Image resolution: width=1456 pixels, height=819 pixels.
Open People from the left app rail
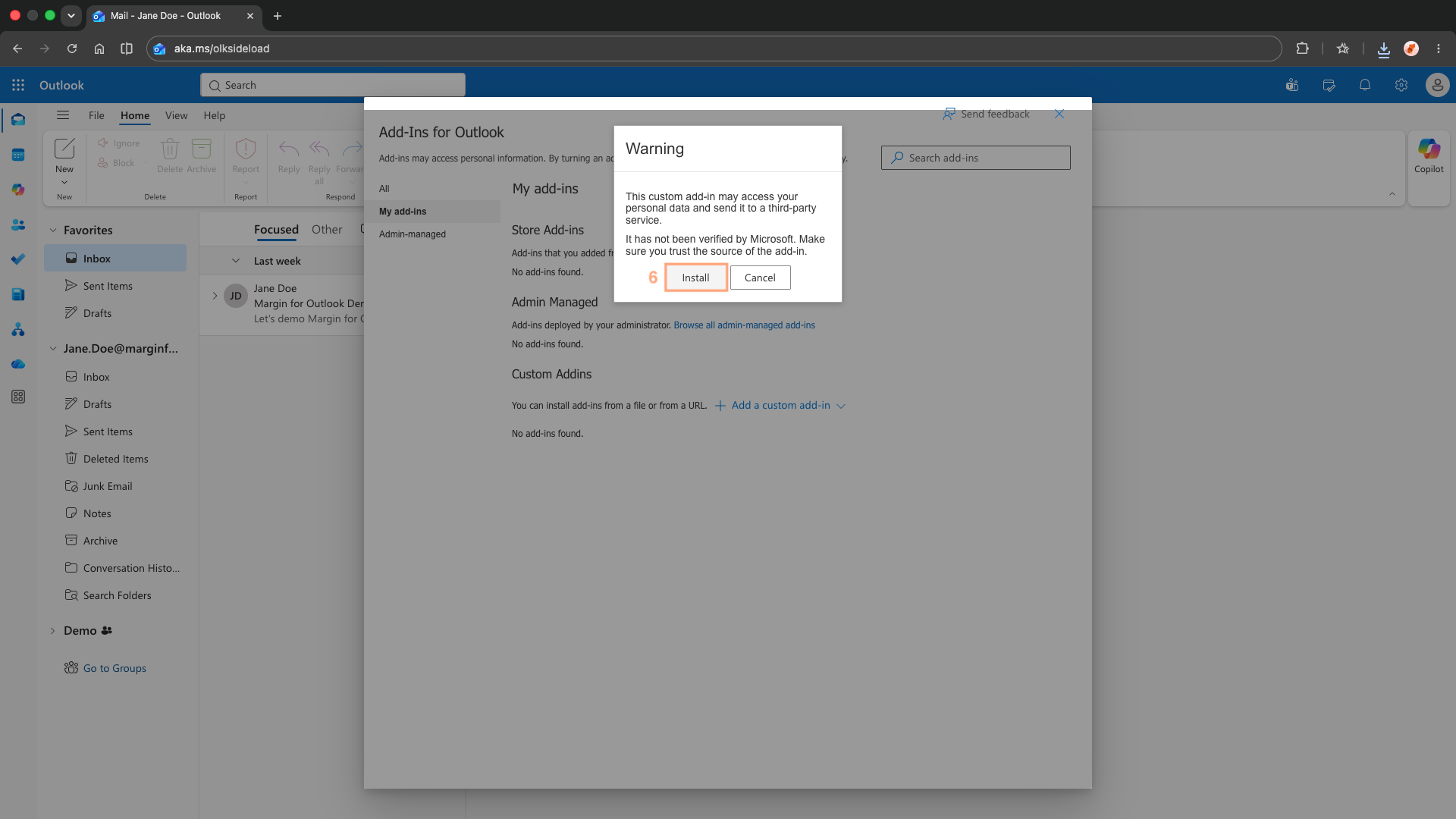click(18, 224)
